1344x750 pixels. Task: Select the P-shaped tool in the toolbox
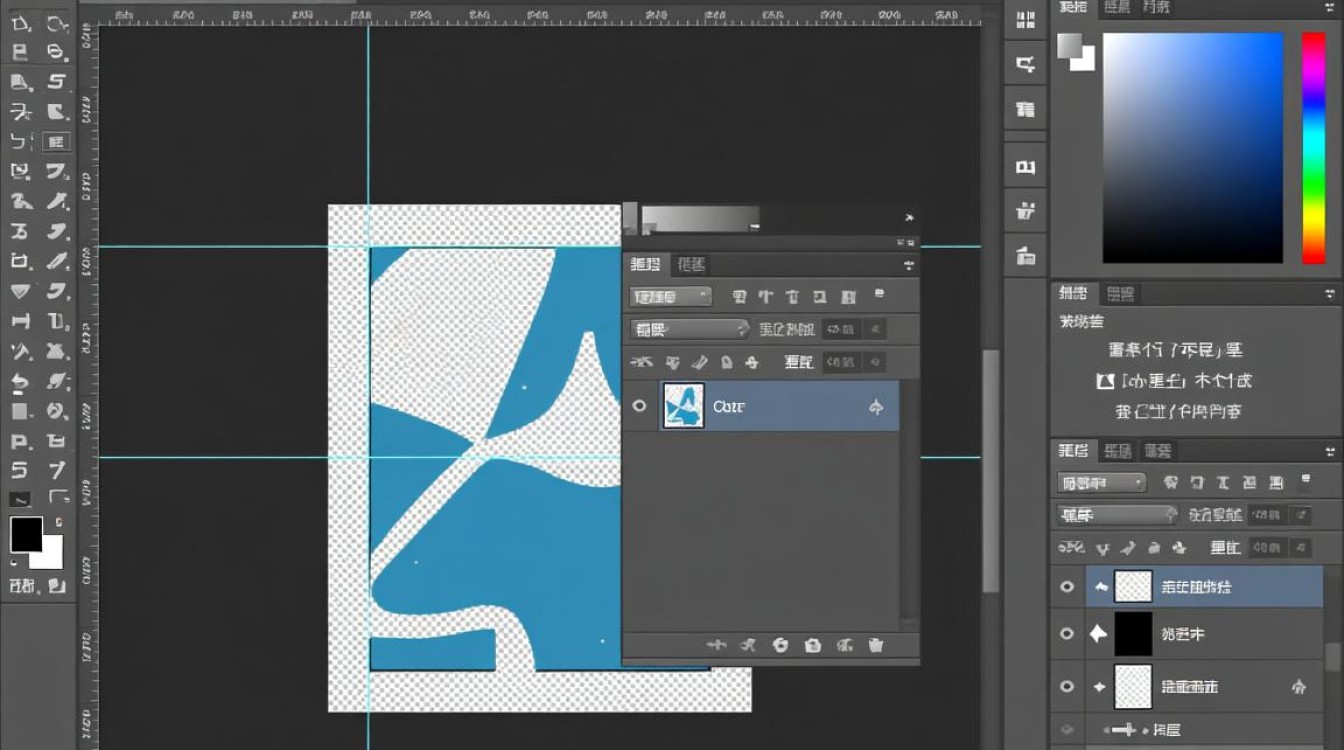20,441
